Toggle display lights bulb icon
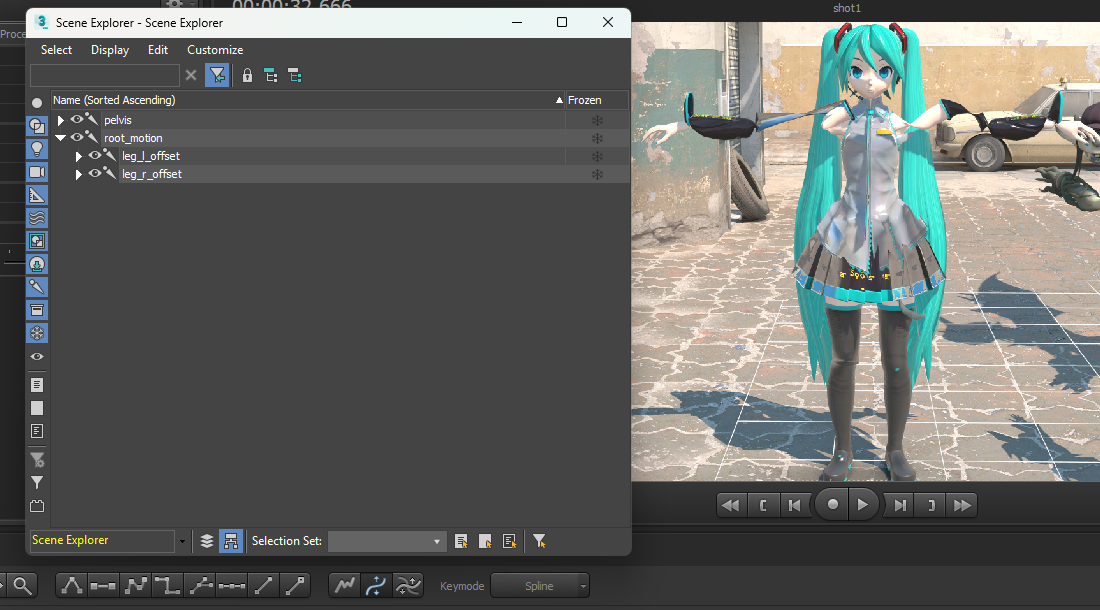The image size is (1100, 610). (x=37, y=149)
